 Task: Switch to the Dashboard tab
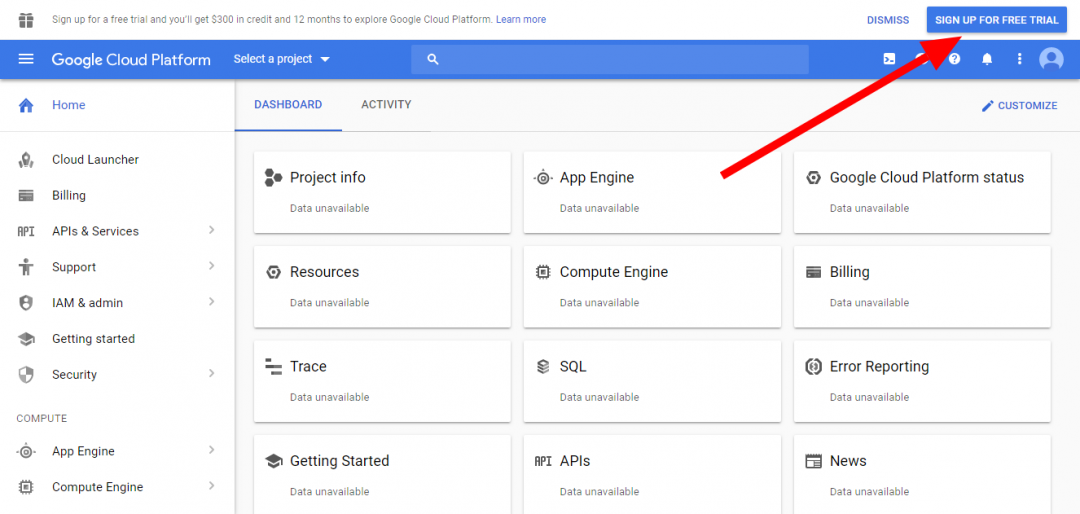point(288,105)
